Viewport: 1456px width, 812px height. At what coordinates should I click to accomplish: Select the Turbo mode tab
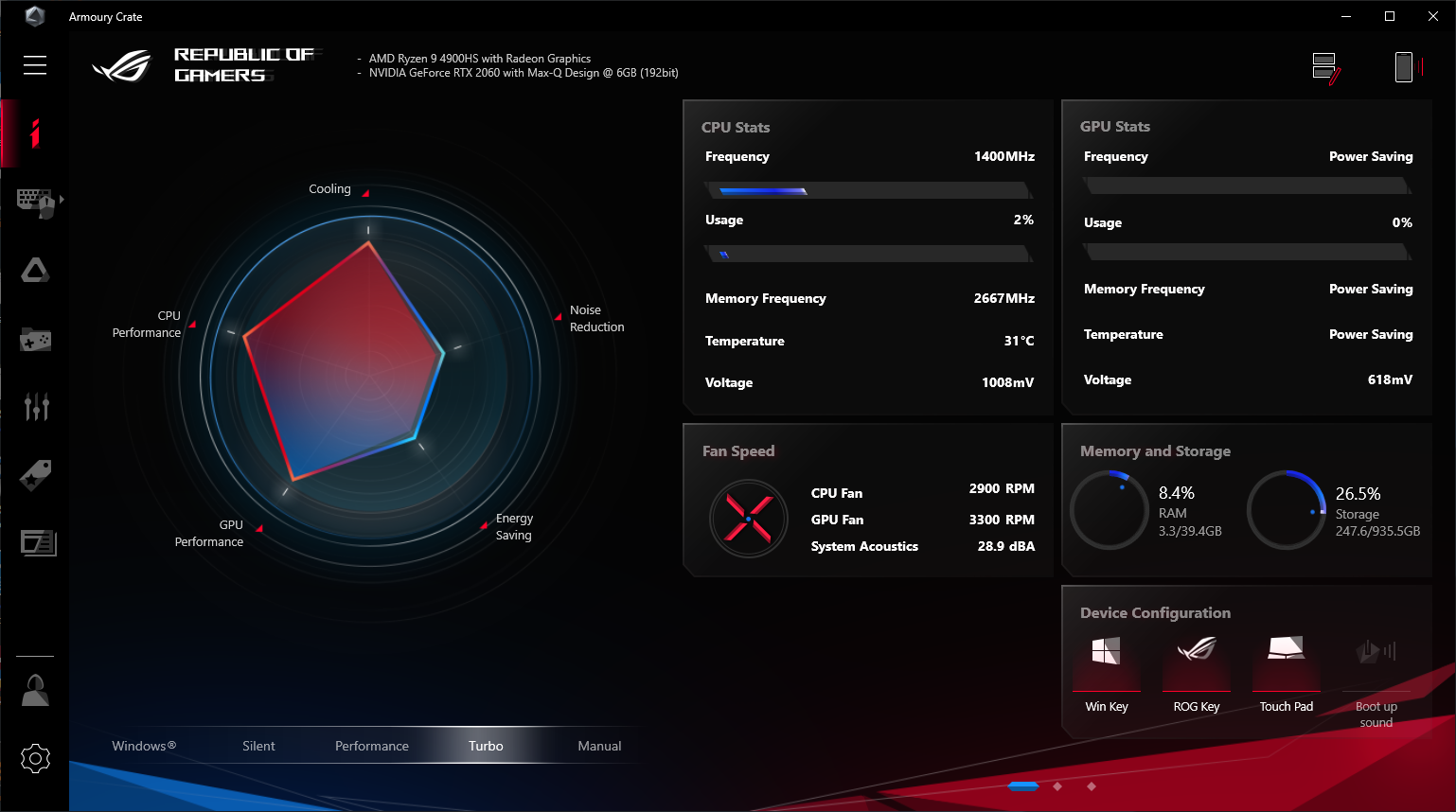(486, 746)
